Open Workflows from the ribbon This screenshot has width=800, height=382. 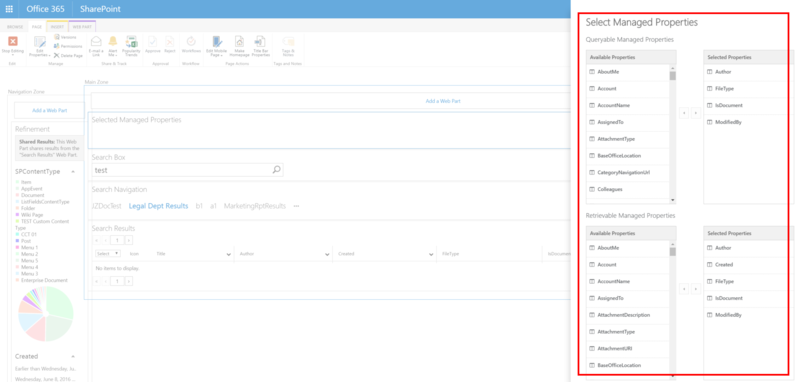[191, 42]
